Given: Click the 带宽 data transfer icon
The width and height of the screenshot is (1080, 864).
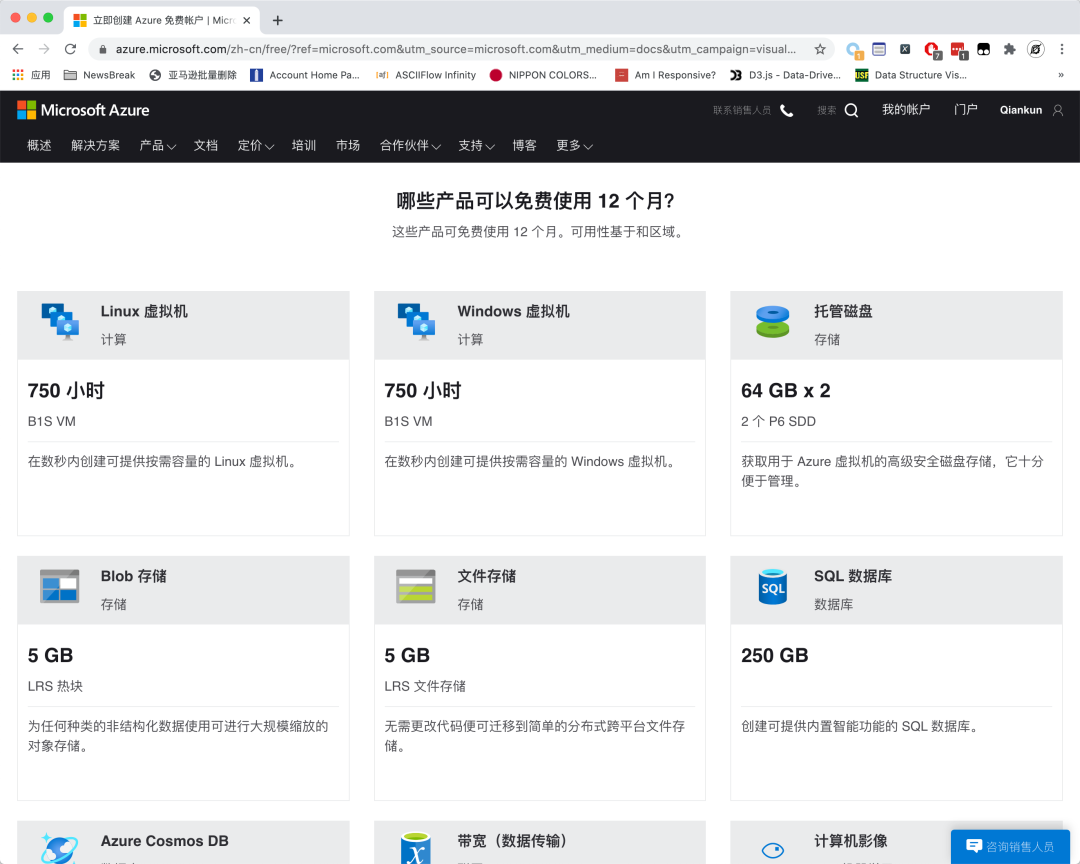Looking at the screenshot, I should click(x=416, y=849).
